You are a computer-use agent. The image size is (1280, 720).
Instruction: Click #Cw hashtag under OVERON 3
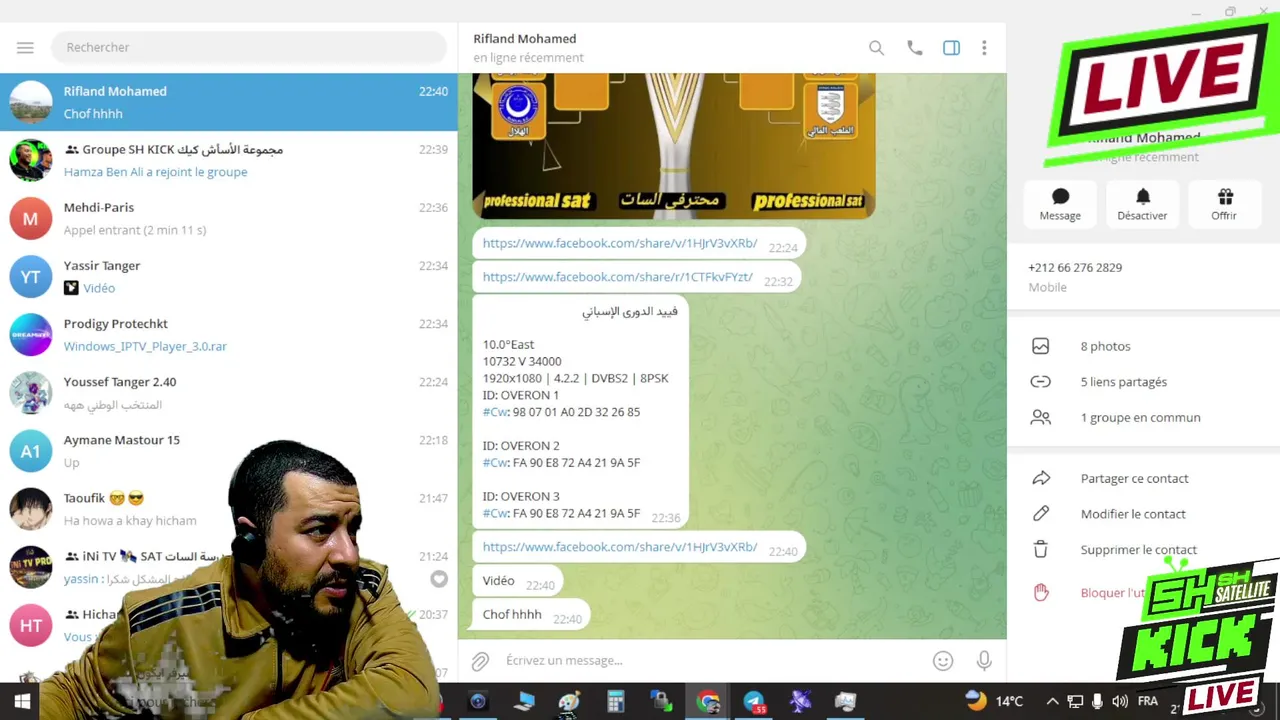[x=495, y=513]
